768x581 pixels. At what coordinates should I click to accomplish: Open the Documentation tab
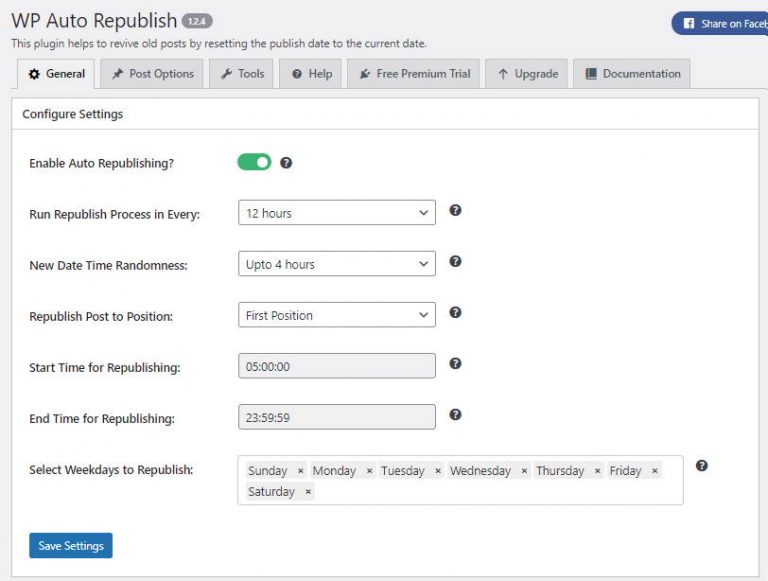[632, 74]
